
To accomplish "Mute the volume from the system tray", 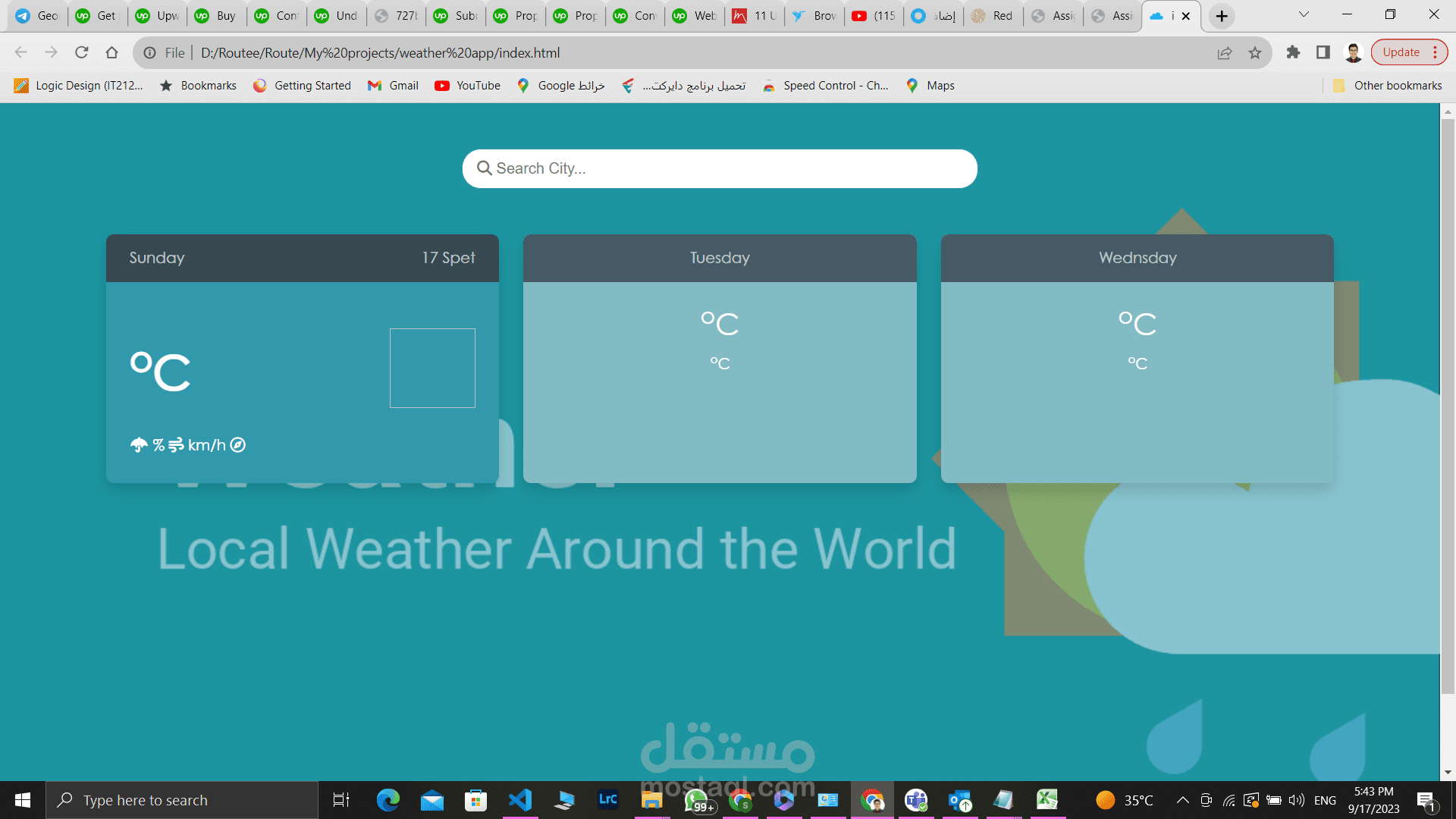I will [x=1294, y=799].
